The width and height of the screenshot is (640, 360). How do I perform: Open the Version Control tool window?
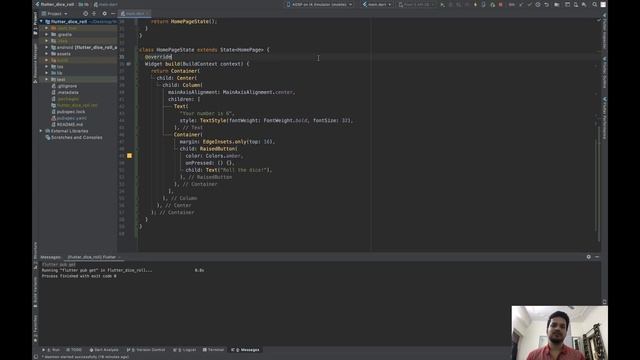(146, 350)
